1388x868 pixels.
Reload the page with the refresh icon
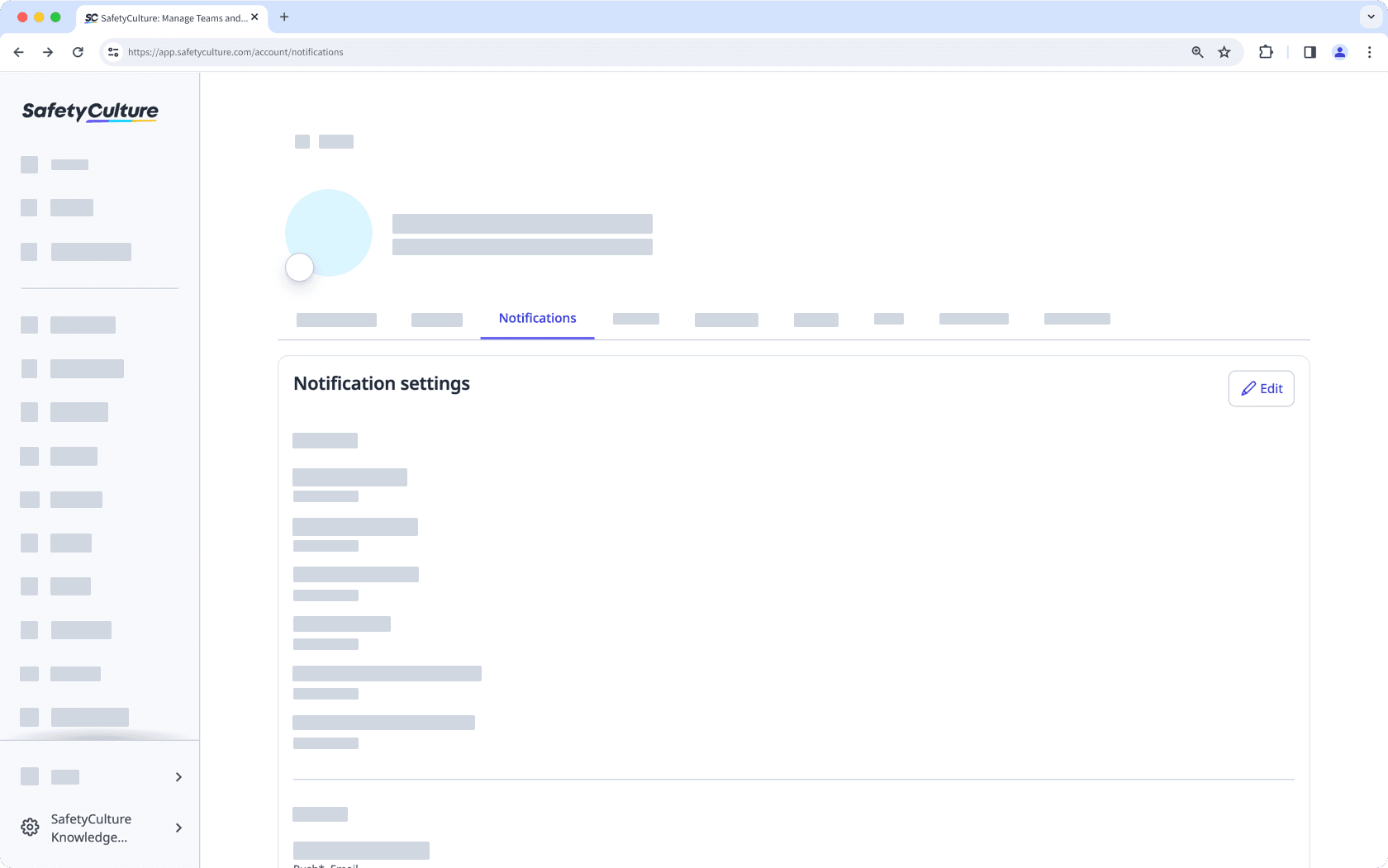point(78,52)
